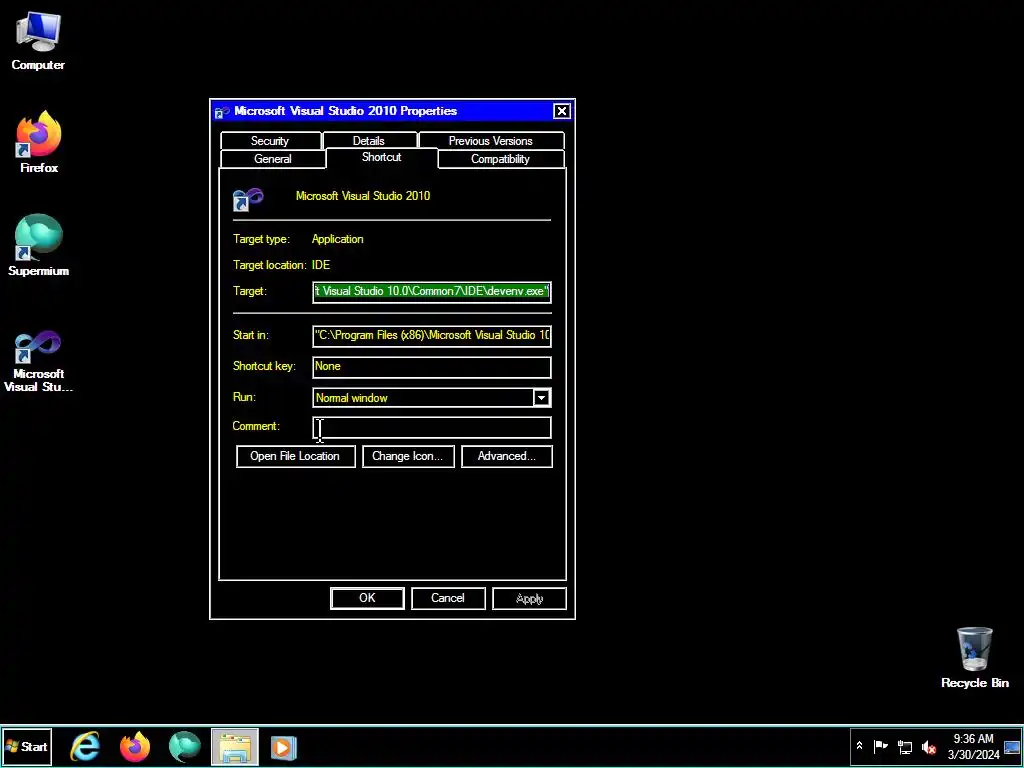The height and width of the screenshot is (768, 1024).
Task: Switch to the General tab
Action: click(273, 159)
